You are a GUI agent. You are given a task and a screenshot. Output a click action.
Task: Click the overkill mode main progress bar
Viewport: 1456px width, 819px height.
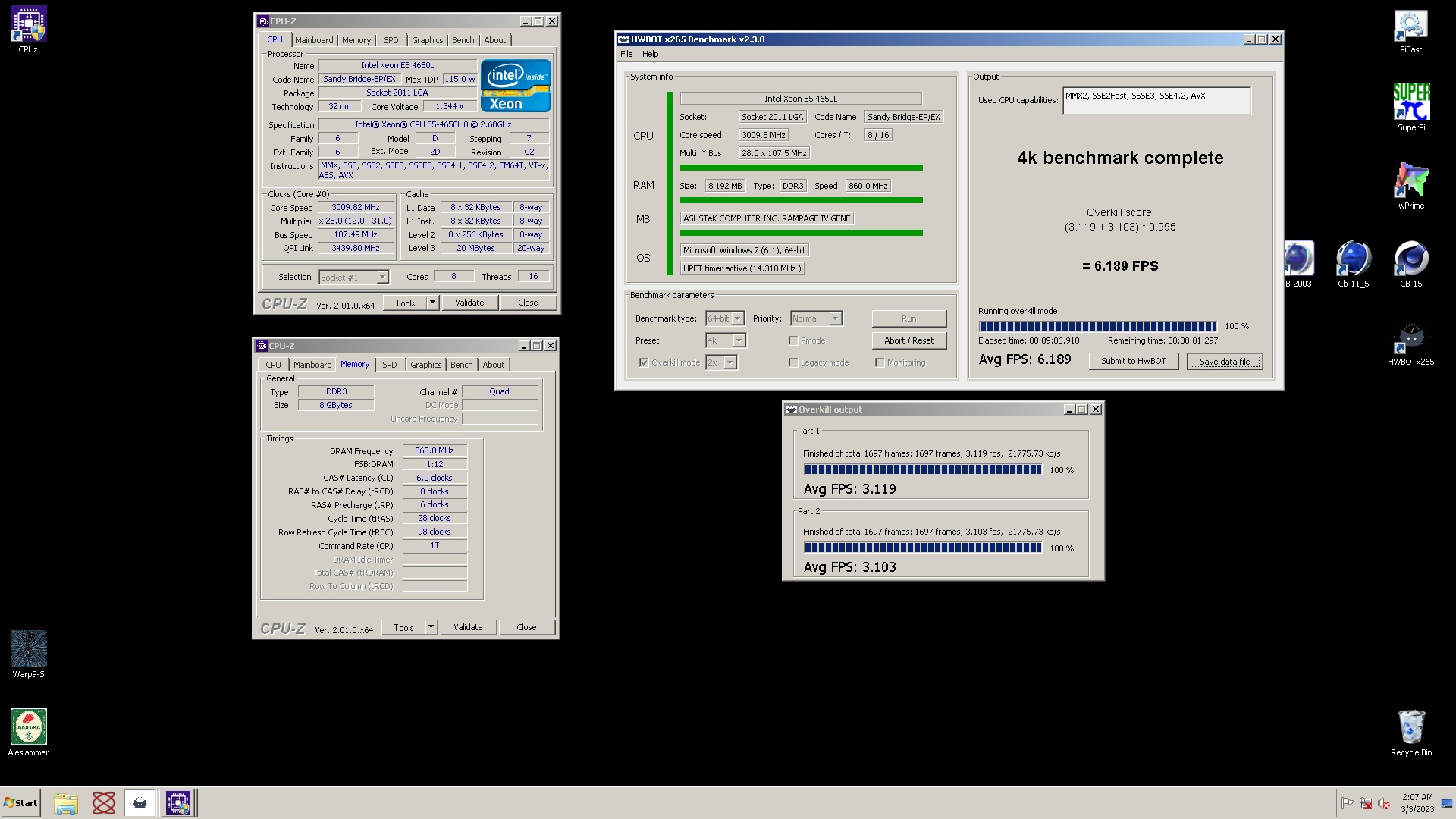click(x=1097, y=327)
